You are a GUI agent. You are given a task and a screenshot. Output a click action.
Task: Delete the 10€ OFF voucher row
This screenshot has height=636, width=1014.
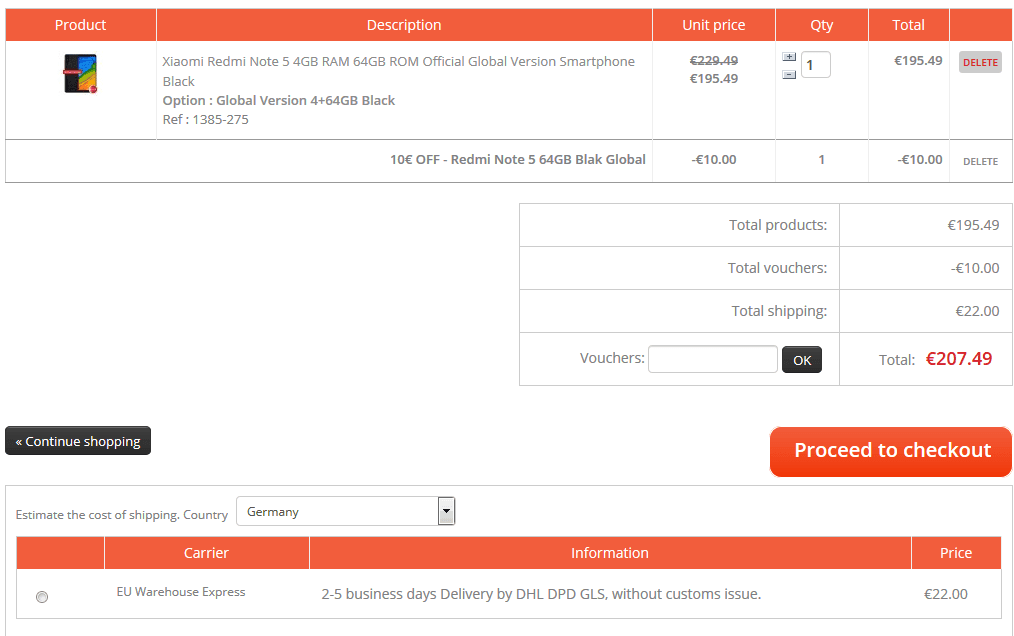pos(980,161)
